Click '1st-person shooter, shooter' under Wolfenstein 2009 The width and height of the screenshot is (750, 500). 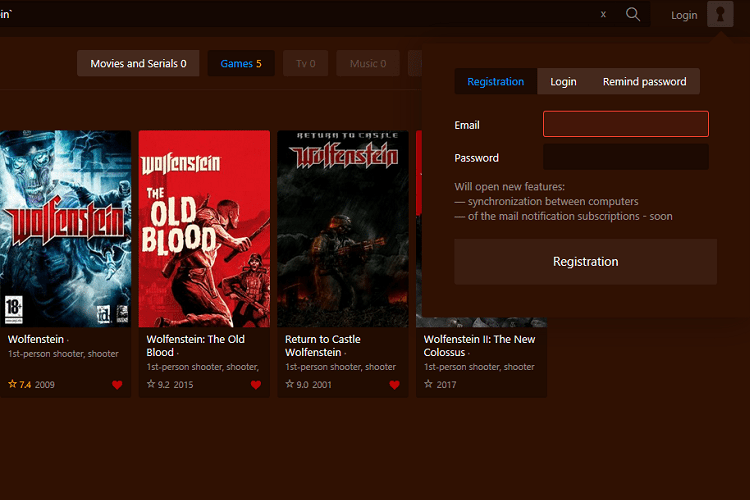click(x=63, y=354)
